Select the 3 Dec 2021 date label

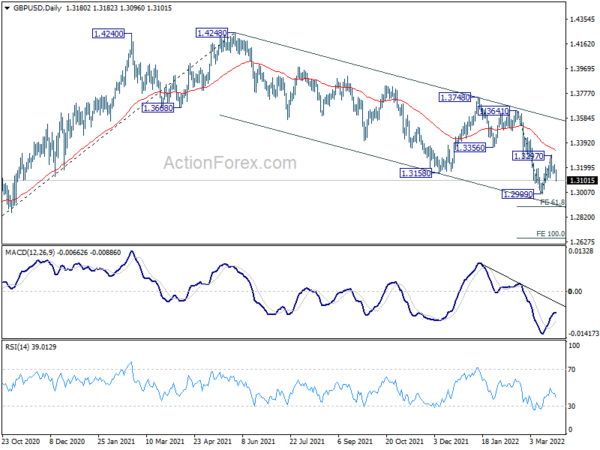(450, 441)
